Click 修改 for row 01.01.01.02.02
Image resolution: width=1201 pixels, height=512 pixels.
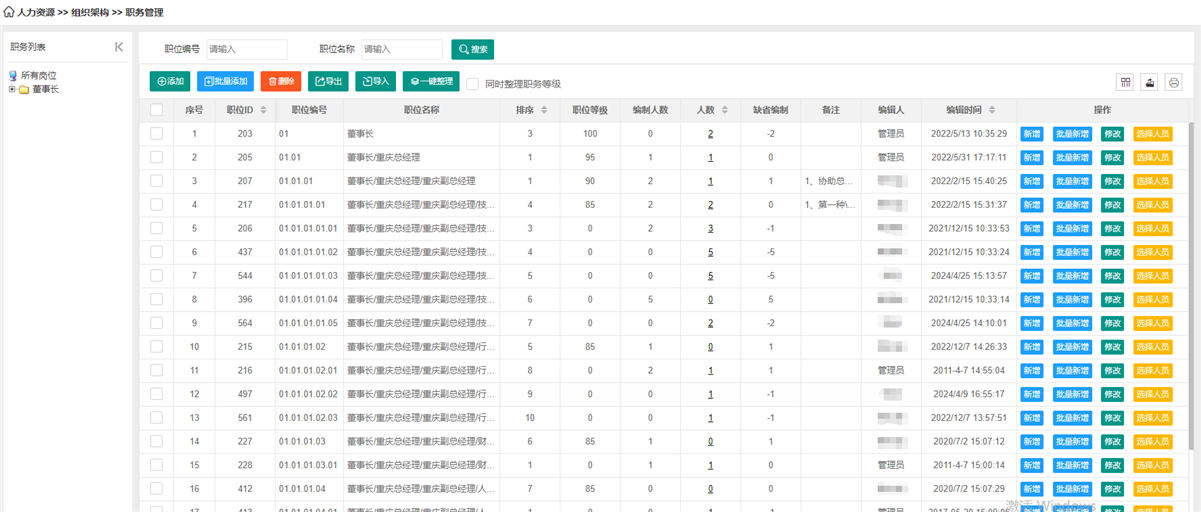tap(1112, 394)
